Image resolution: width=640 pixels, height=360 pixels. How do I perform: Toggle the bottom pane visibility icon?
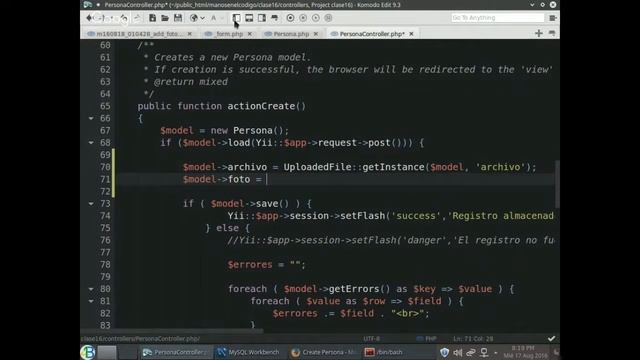point(249,18)
